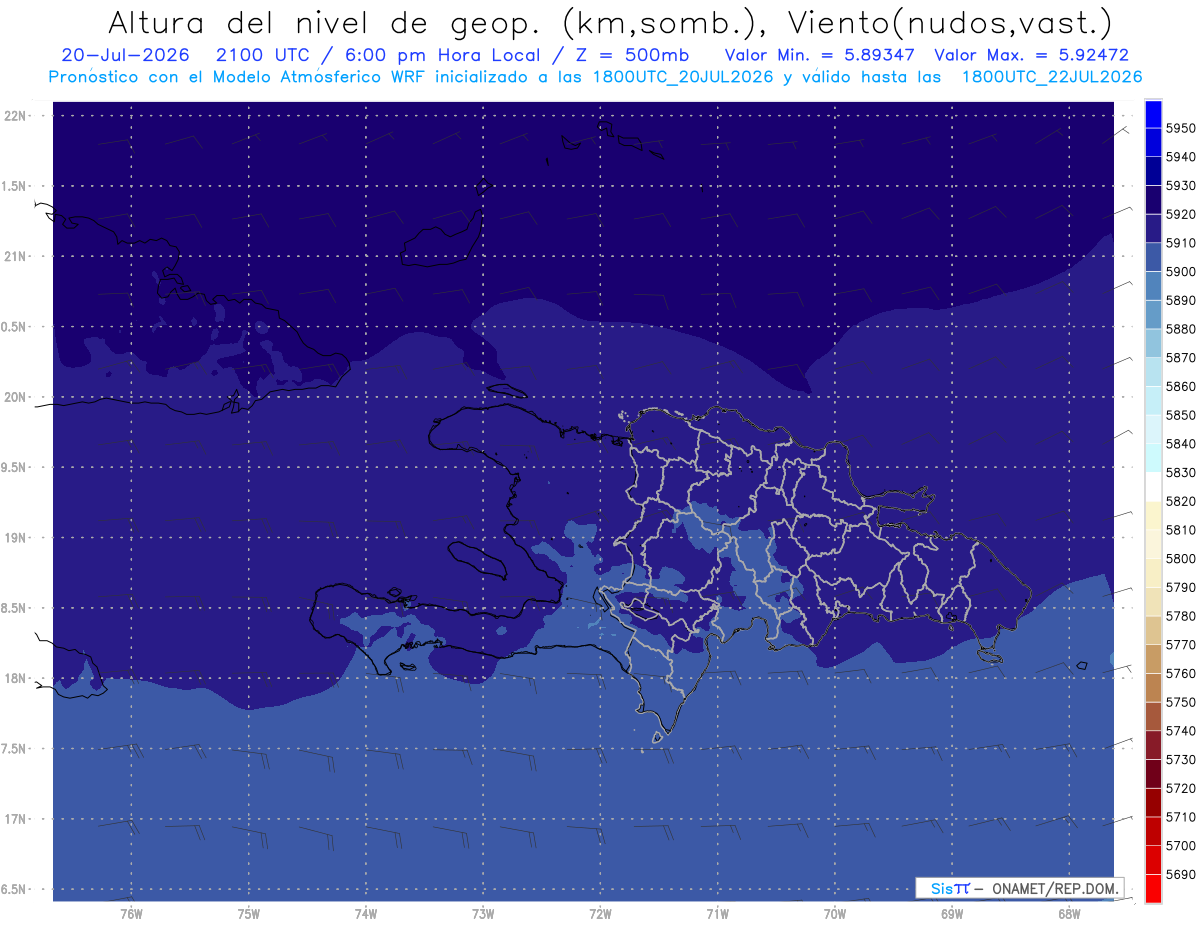Click the '5890' legend value

coord(1181,301)
